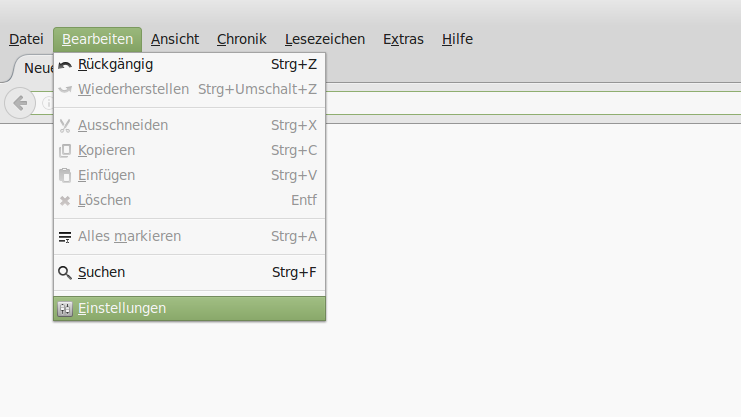Click the browser back arrow button
The width and height of the screenshot is (741, 417).
pyautogui.click(x=20, y=103)
